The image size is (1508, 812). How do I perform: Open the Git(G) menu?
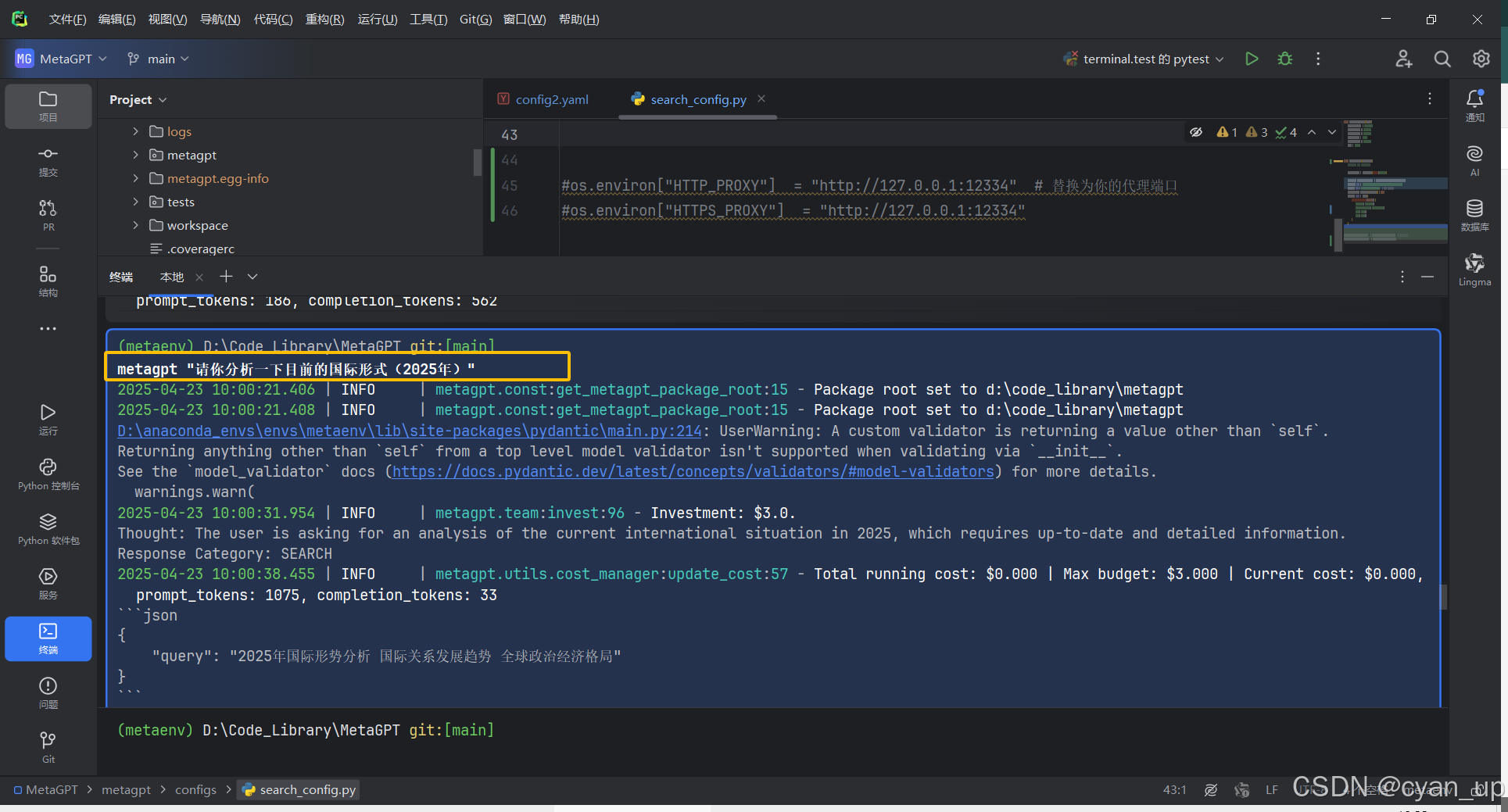click(x=475, y=19)
